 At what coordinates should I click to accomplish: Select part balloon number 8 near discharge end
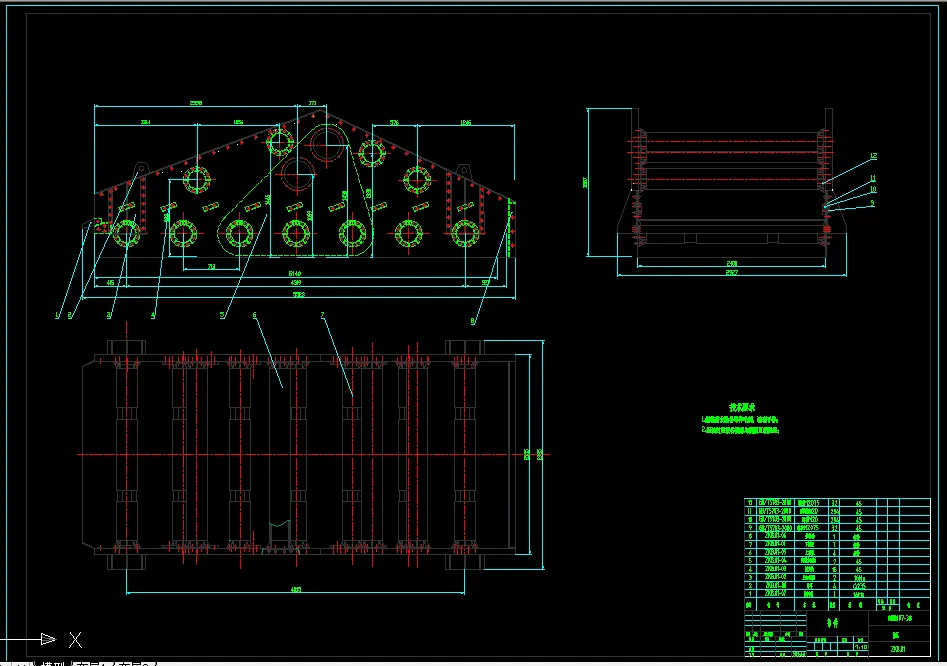pos(473,321)
